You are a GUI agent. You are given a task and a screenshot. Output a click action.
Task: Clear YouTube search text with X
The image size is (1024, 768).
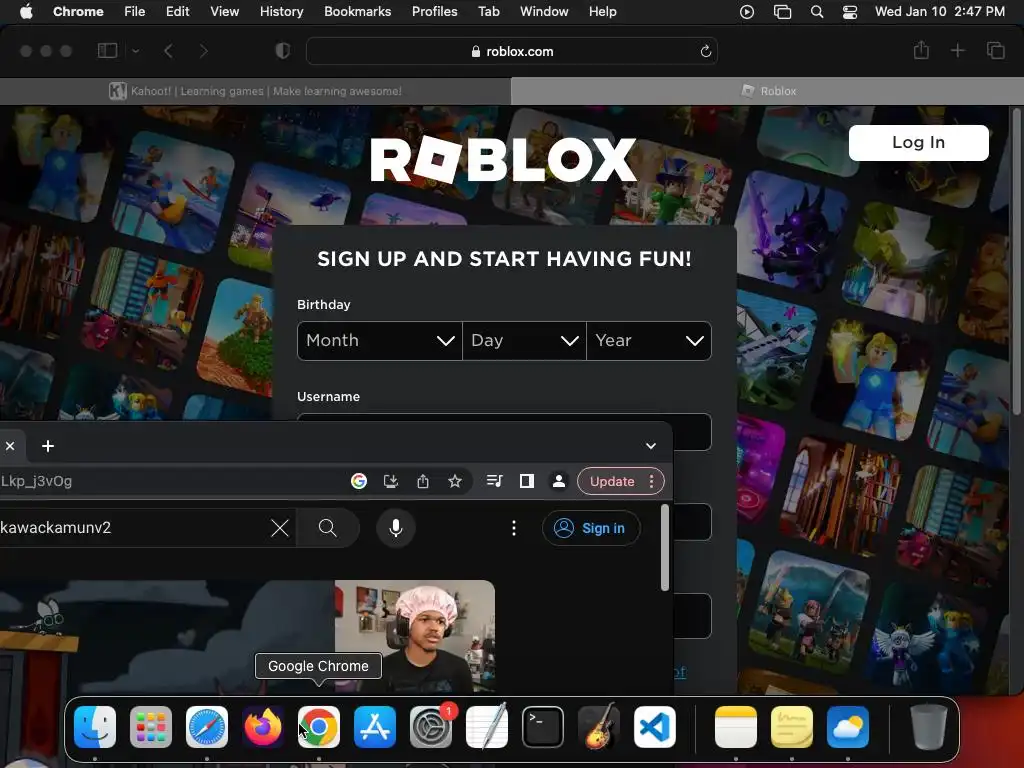pyautogui.click(x=280, y=528)
